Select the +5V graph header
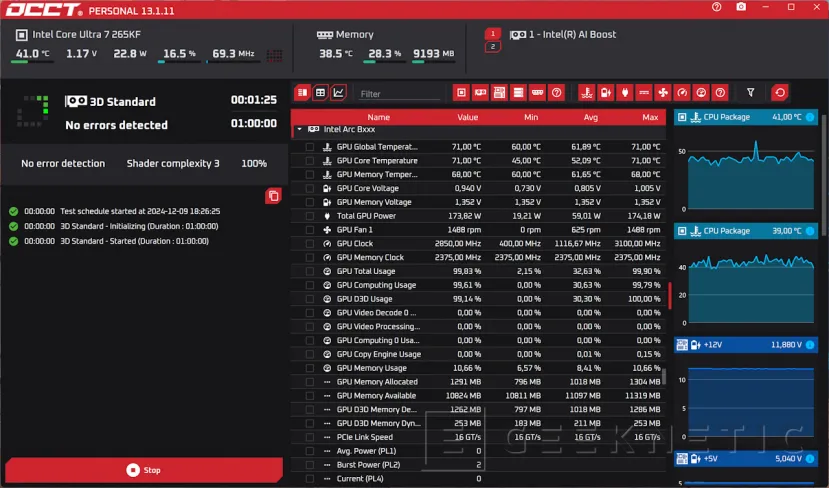 pos(745,458)
